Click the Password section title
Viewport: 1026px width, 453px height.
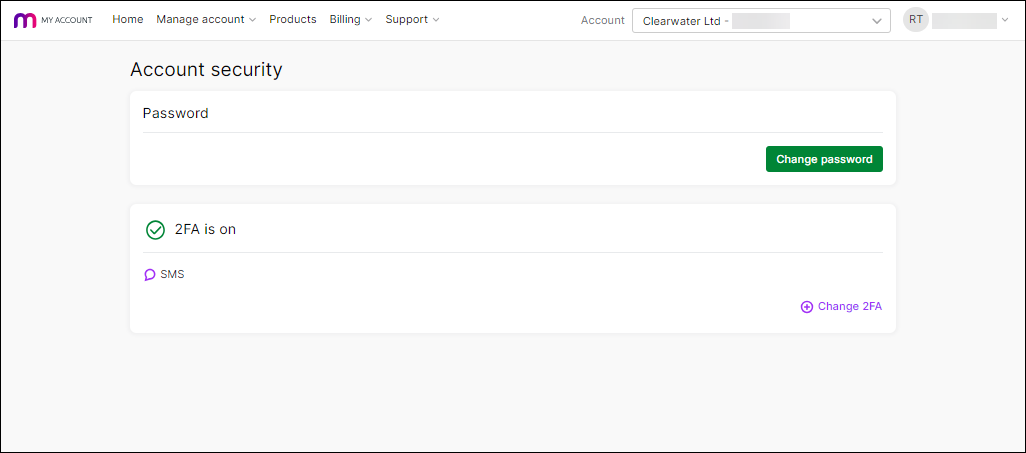pos(176,113)
